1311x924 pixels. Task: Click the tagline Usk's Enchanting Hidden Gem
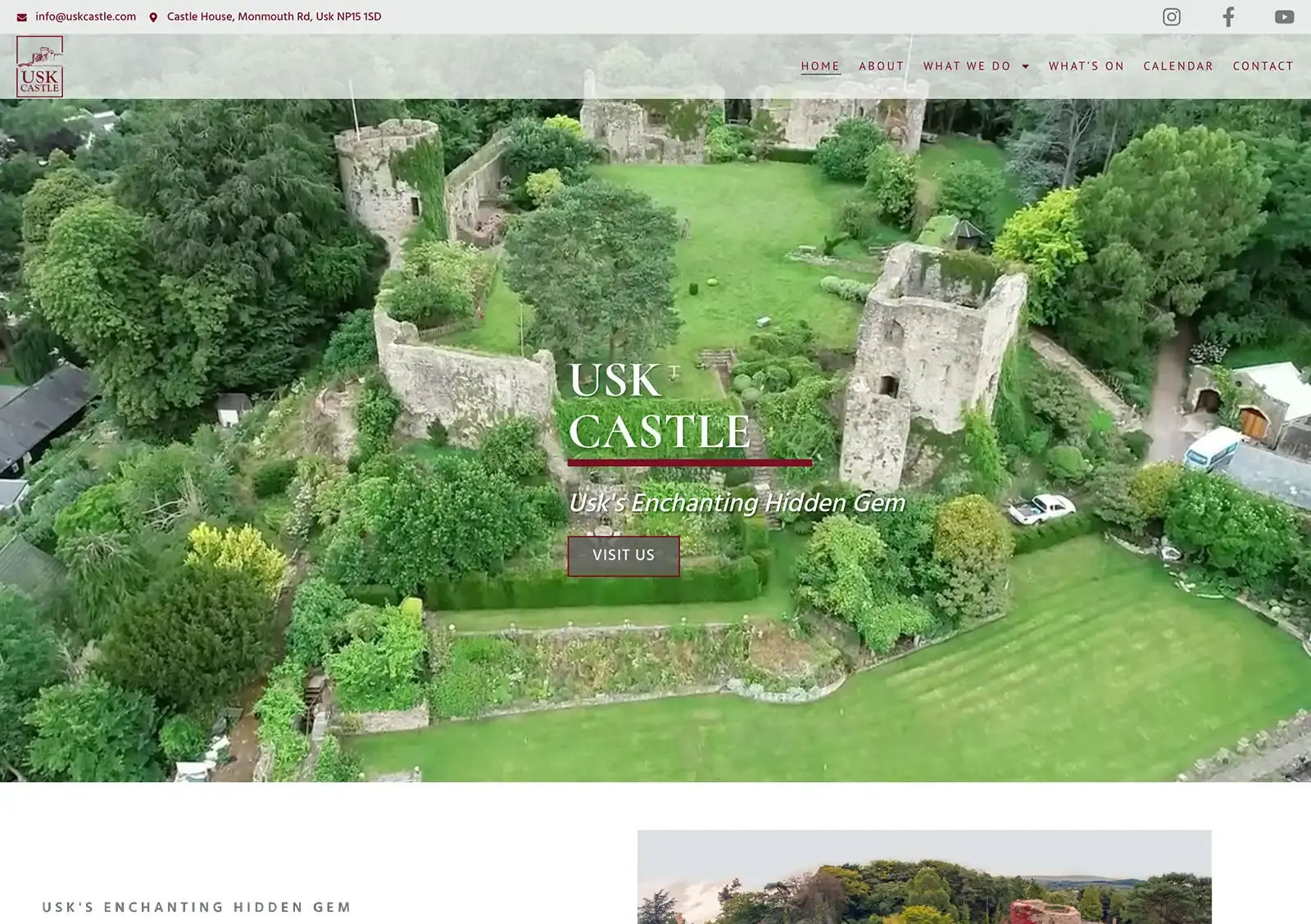[x=737, y=505]
